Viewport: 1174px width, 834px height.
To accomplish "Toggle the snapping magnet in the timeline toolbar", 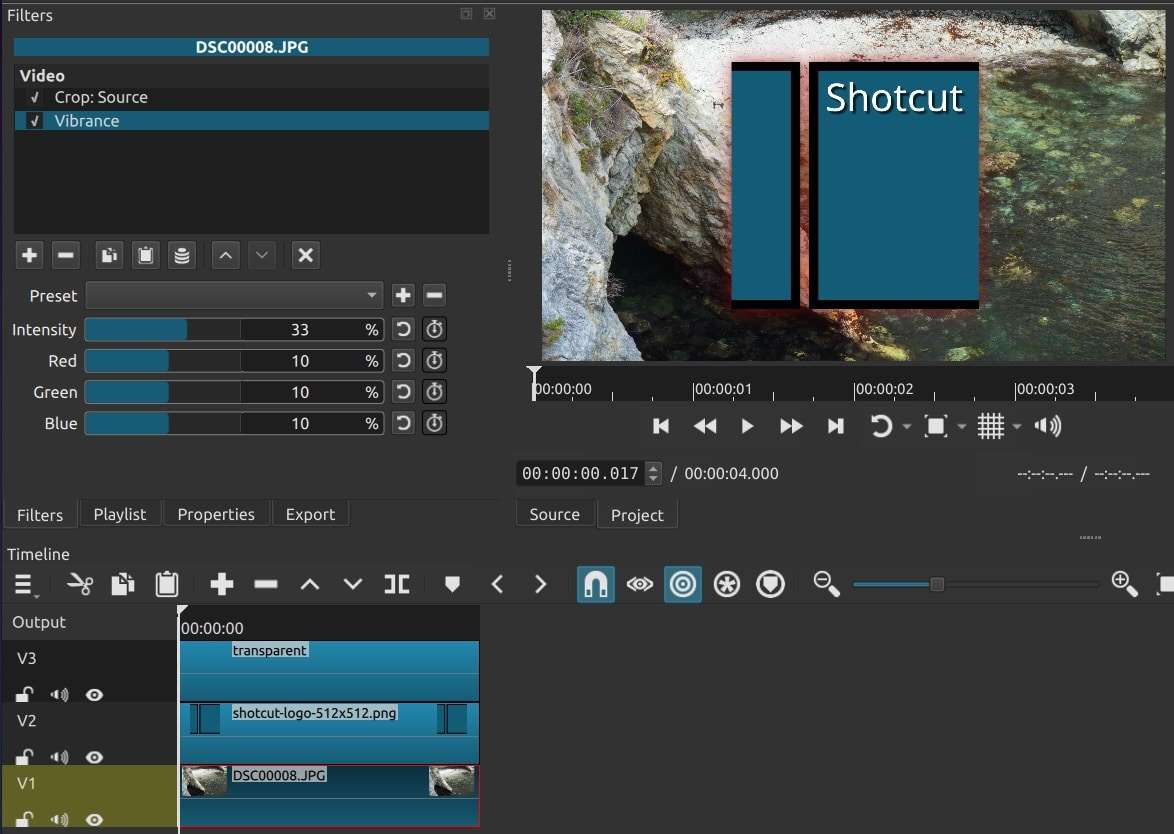I will point(595,584).
